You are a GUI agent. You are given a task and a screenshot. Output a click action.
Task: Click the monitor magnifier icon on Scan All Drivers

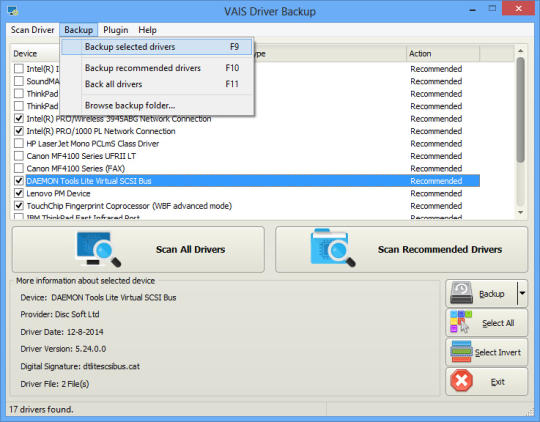tap(98, 249)
